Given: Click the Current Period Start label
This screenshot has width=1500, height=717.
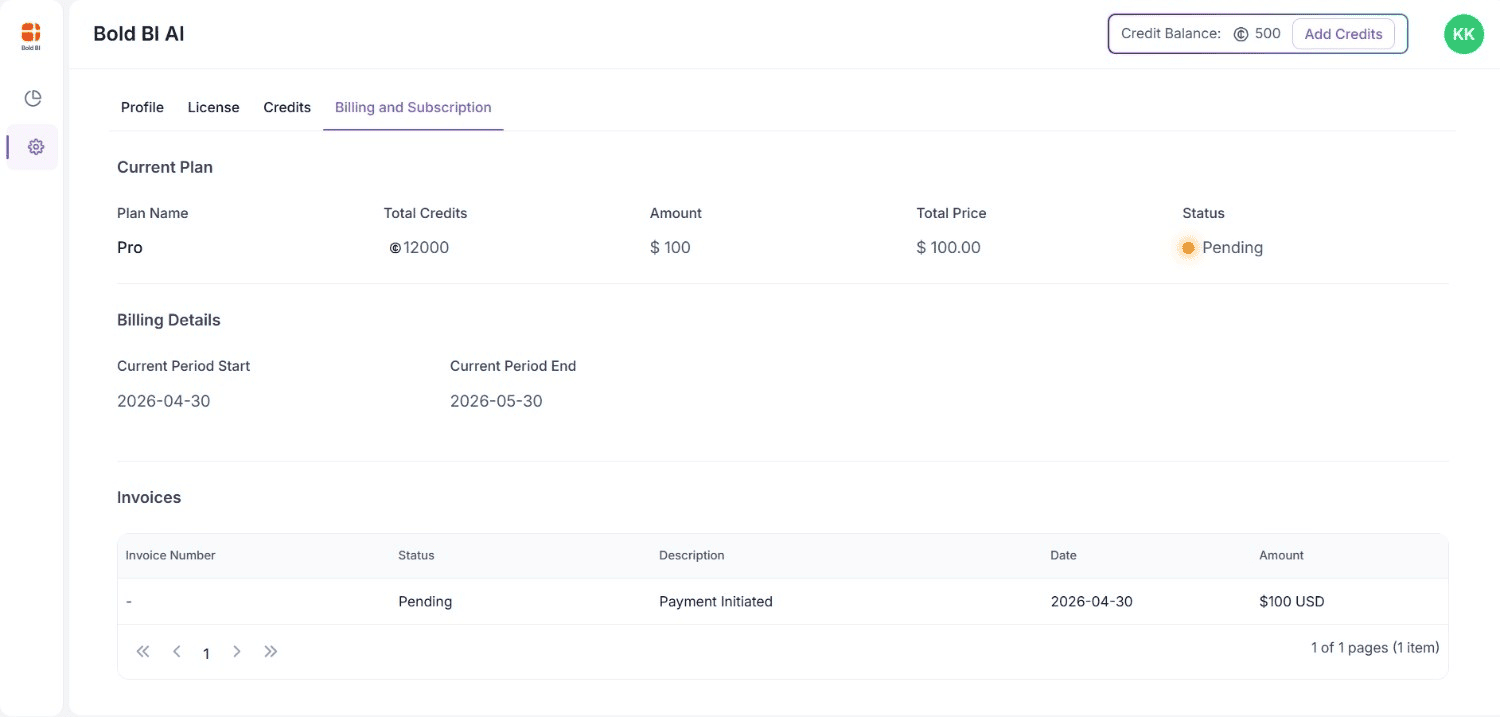Looking at the screenshot, I should (184, 366).
